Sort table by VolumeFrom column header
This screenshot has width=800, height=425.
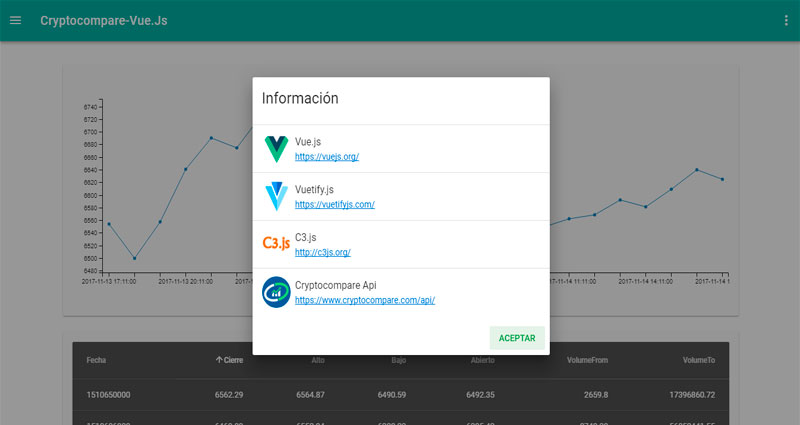pos(587,360)
